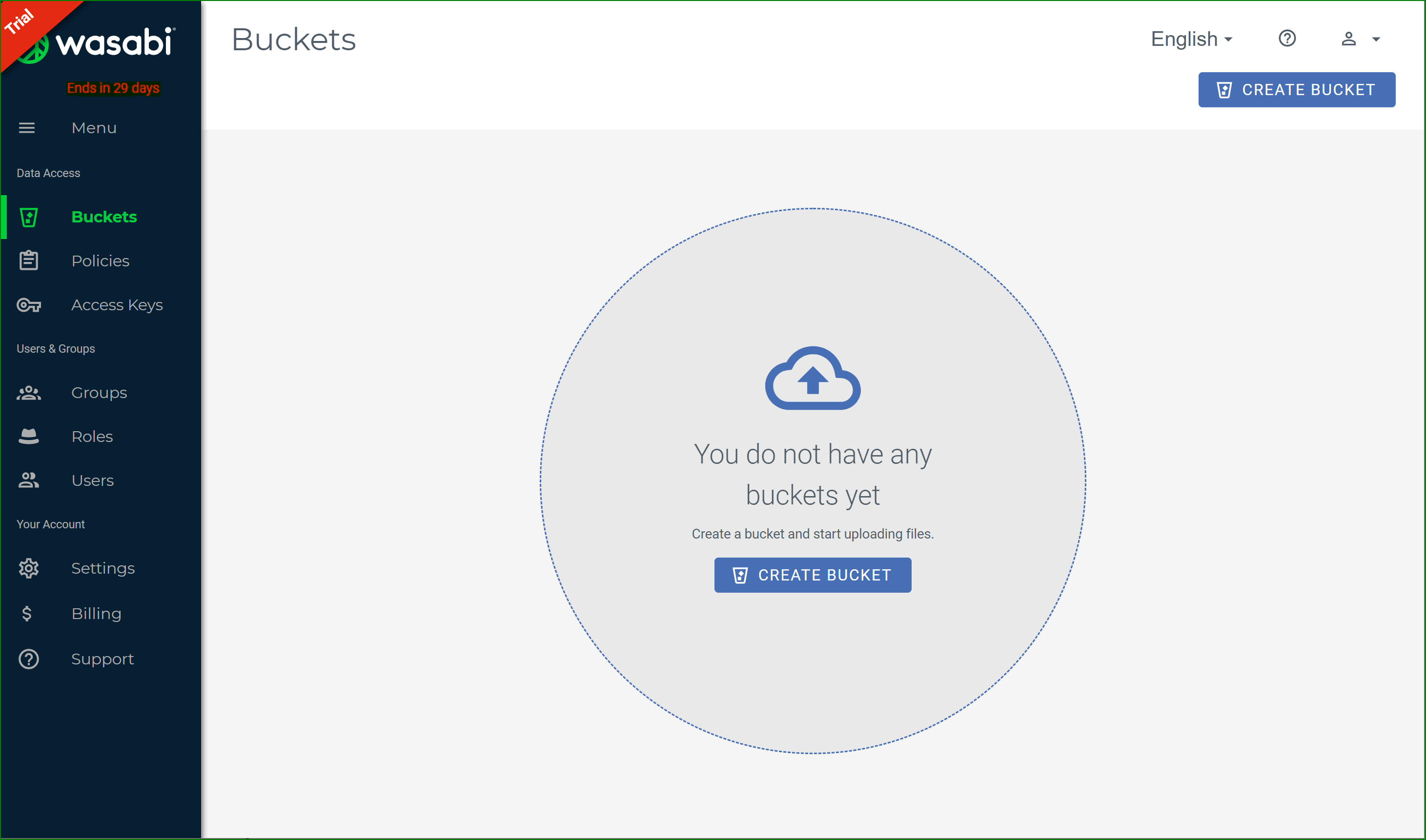
Task: Open the English language dropdown
Action: click(1191, 39)
